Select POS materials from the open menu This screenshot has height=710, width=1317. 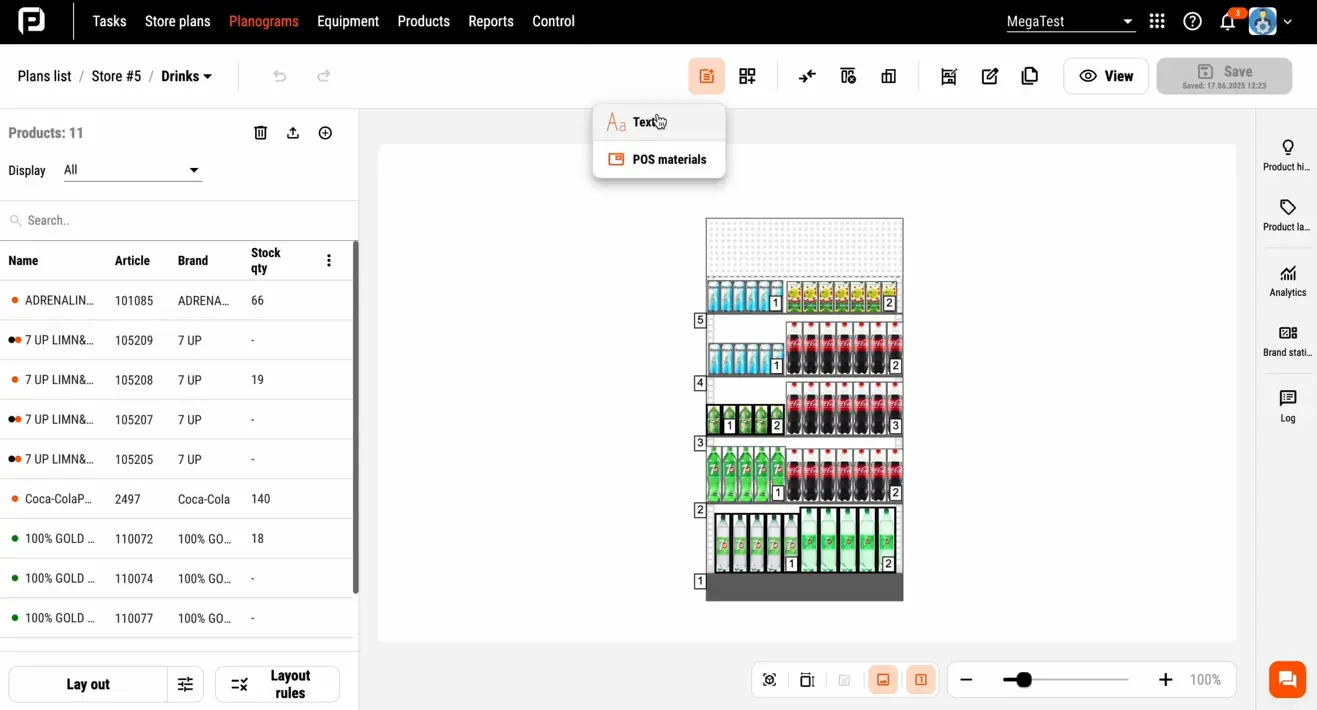point(668,159)
